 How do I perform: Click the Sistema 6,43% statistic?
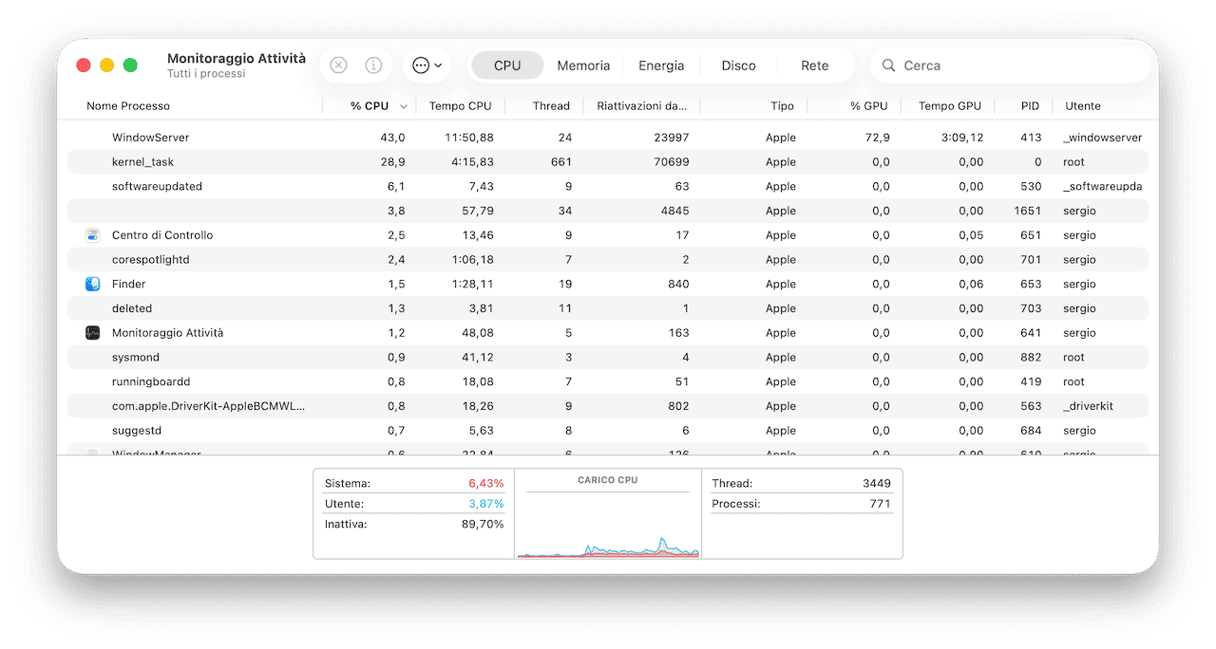point(414,483)
